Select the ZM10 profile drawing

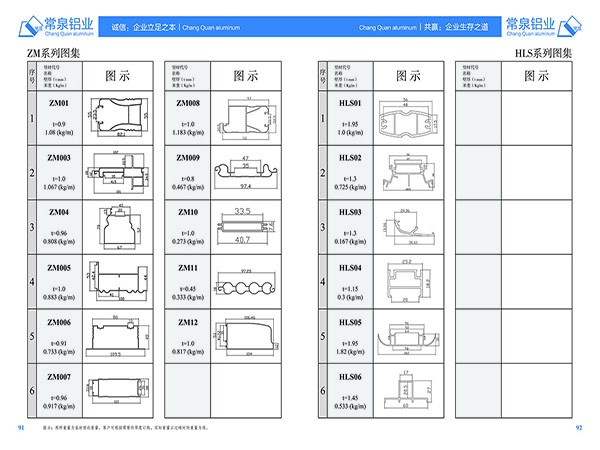(x=246, y=226)
